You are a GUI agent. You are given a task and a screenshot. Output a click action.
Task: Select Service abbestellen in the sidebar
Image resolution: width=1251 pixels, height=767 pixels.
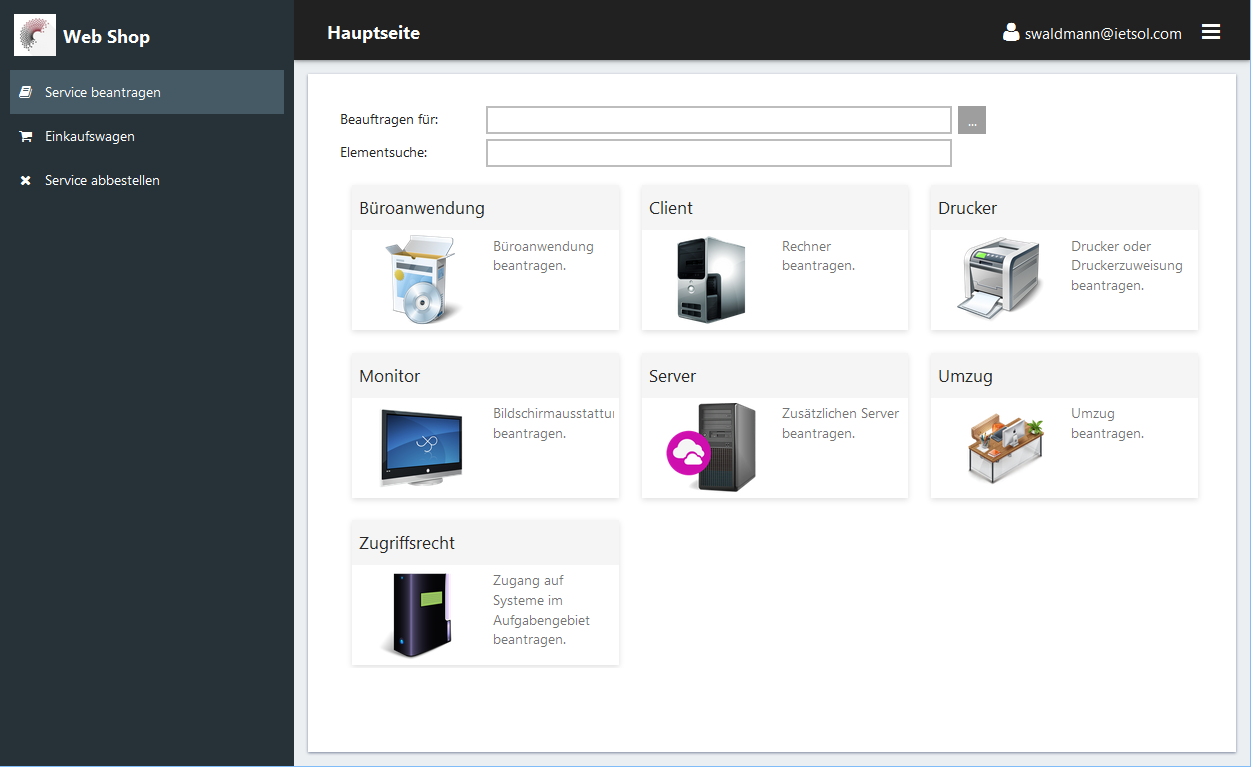click(x=105, y=180)
